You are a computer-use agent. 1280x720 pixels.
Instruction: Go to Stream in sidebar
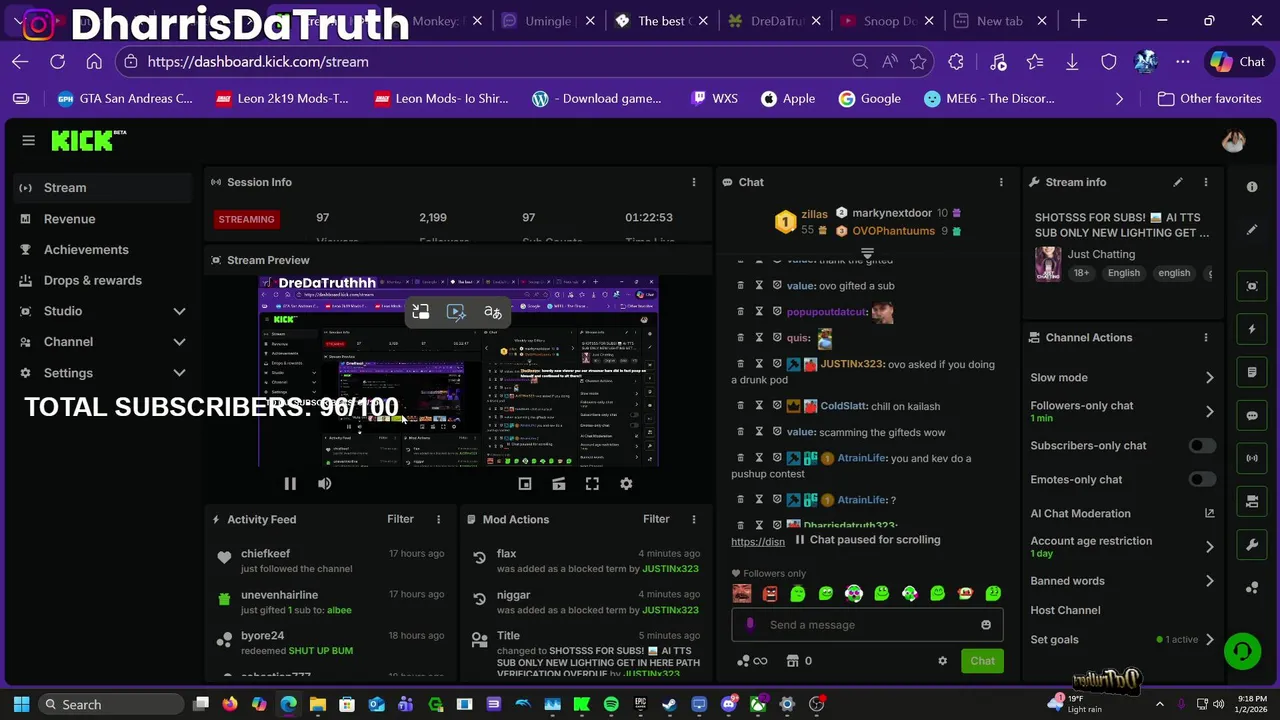tap(103, 188)
